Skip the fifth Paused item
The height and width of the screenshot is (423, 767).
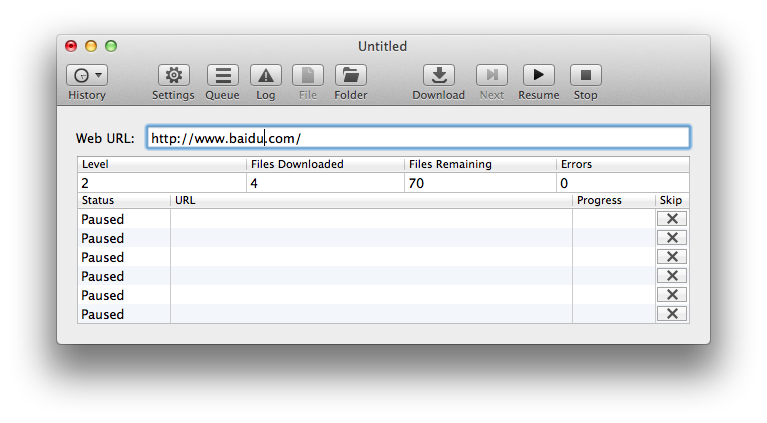(x=672, y=295)
